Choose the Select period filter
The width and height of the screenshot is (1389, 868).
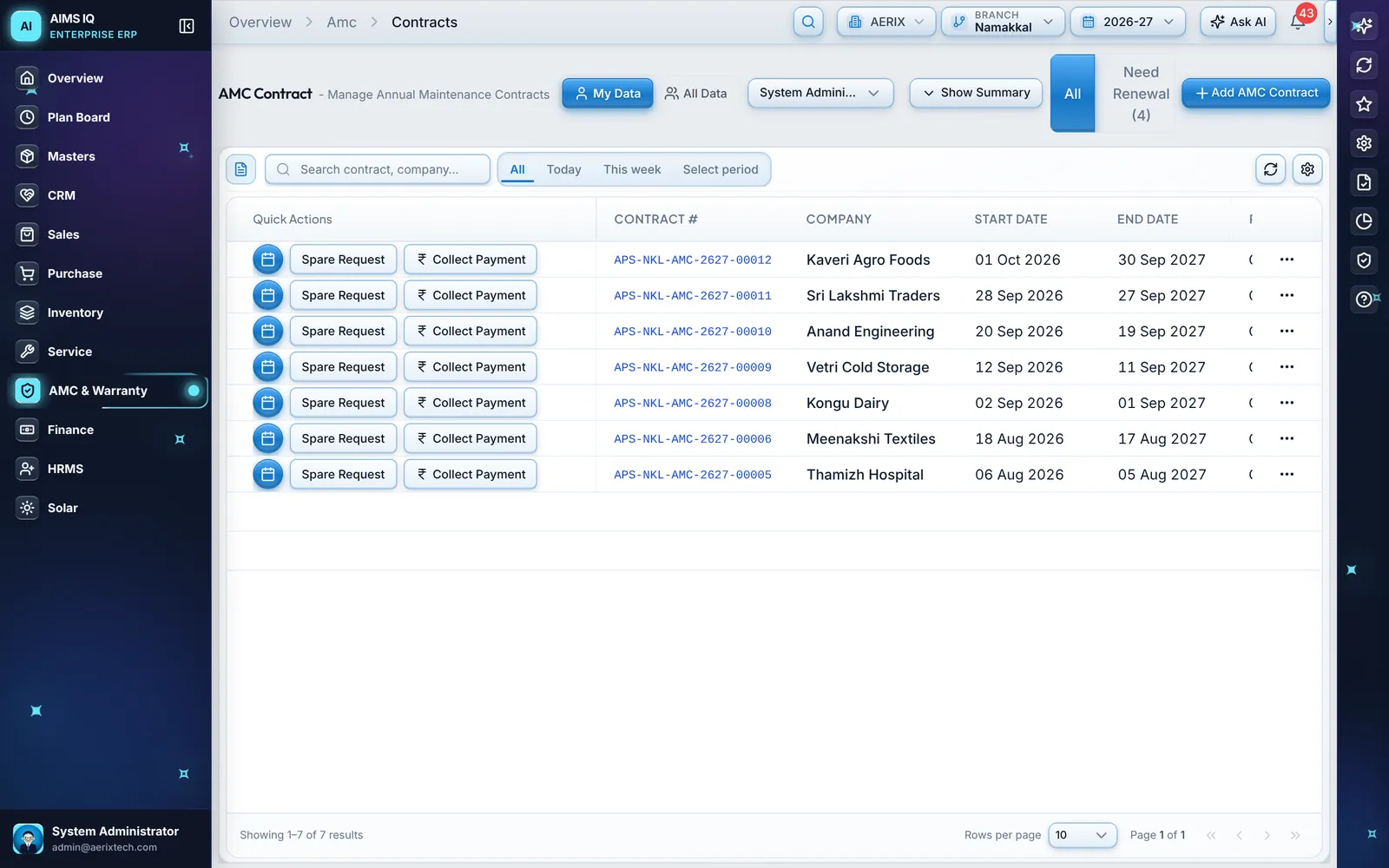pos(721,169)
